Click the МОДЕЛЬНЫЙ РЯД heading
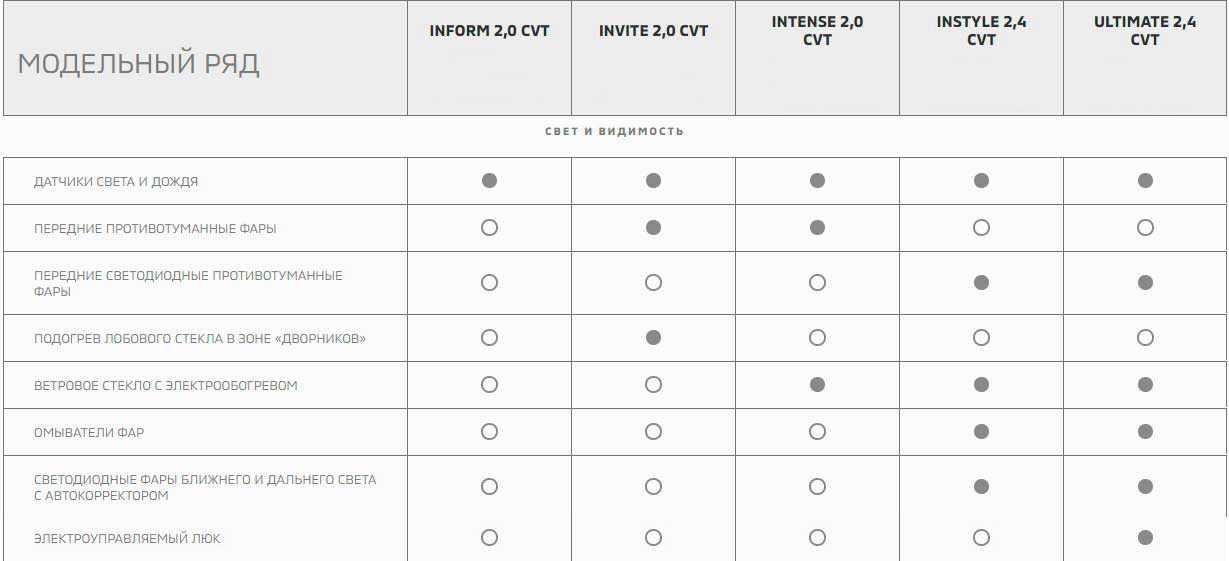 point(139,64)
